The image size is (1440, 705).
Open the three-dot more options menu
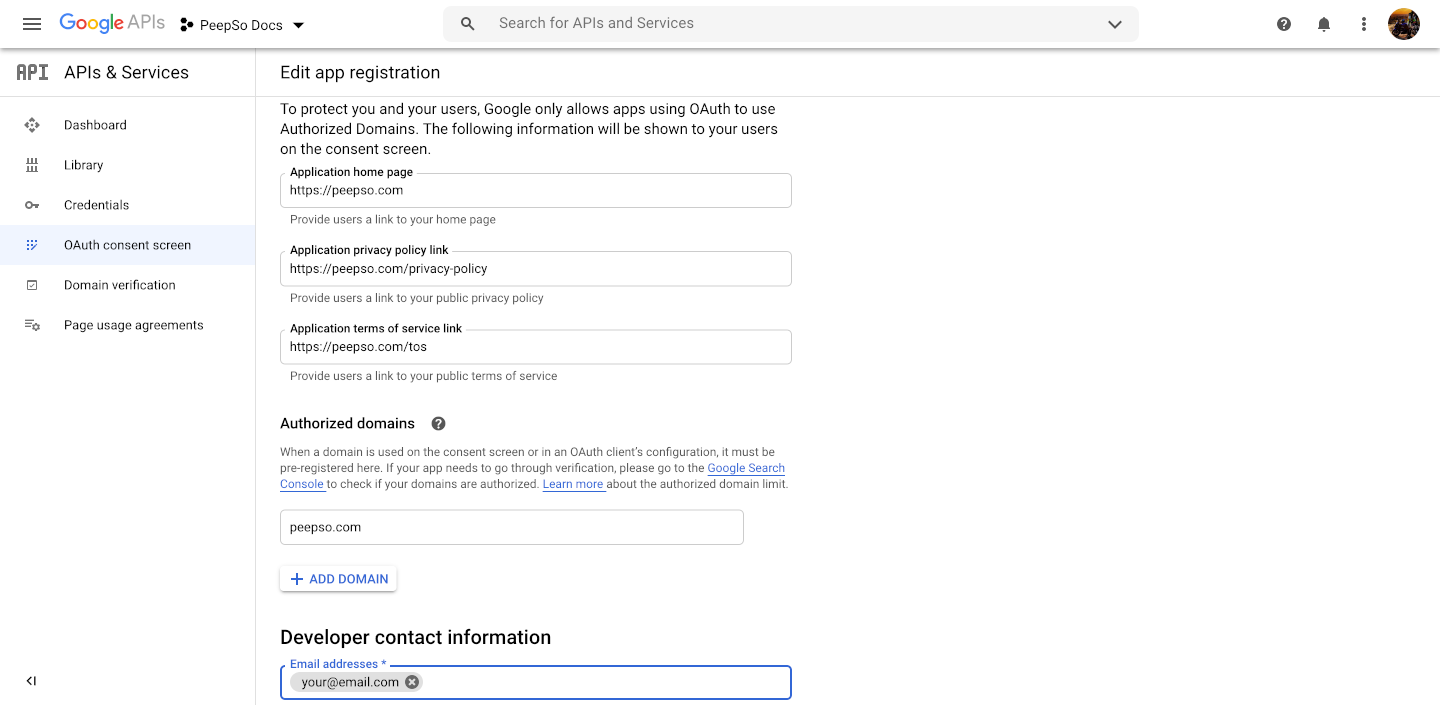[x=1364, y=24]
